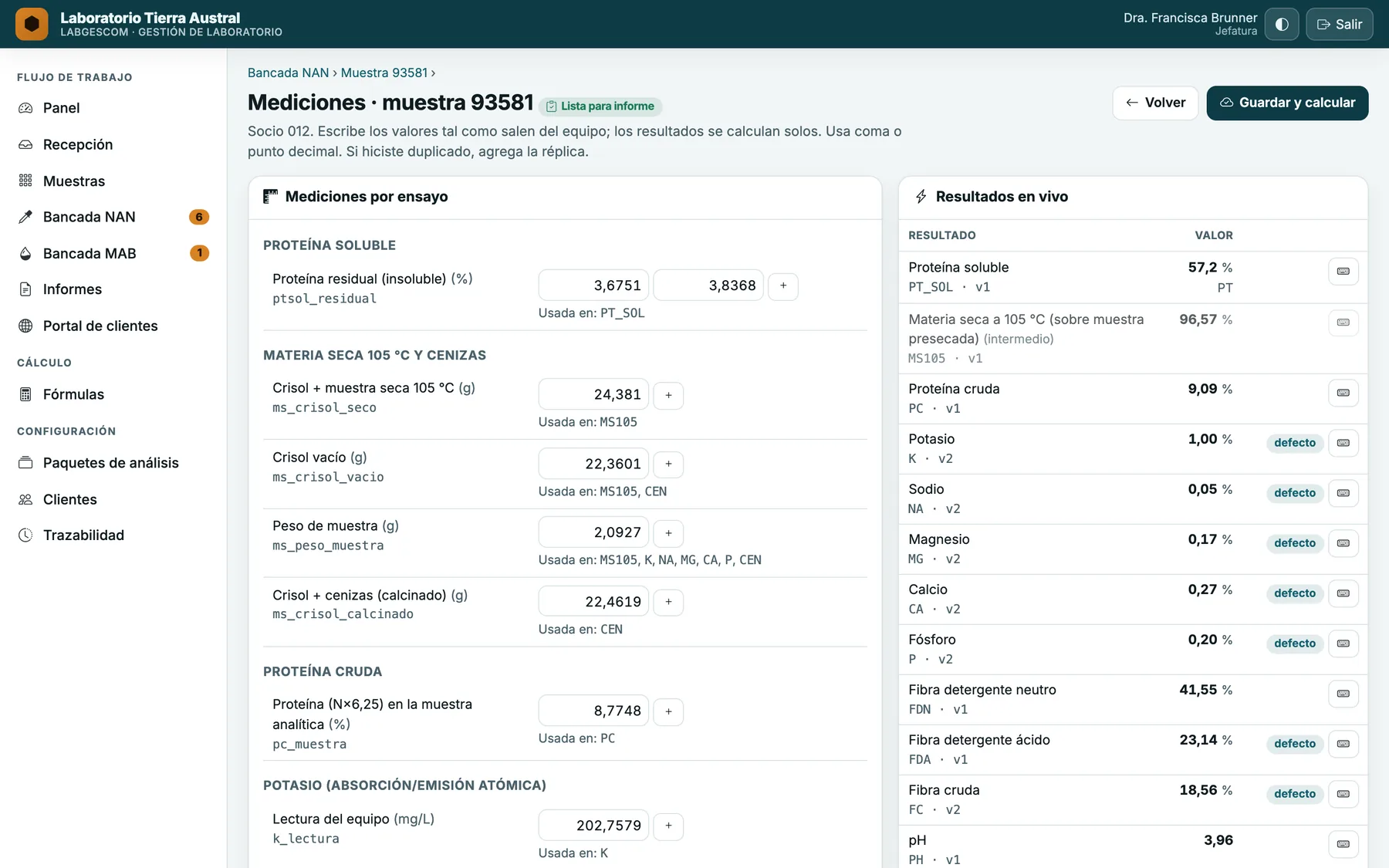Open the Panel dashboard page

click(113, 108)
